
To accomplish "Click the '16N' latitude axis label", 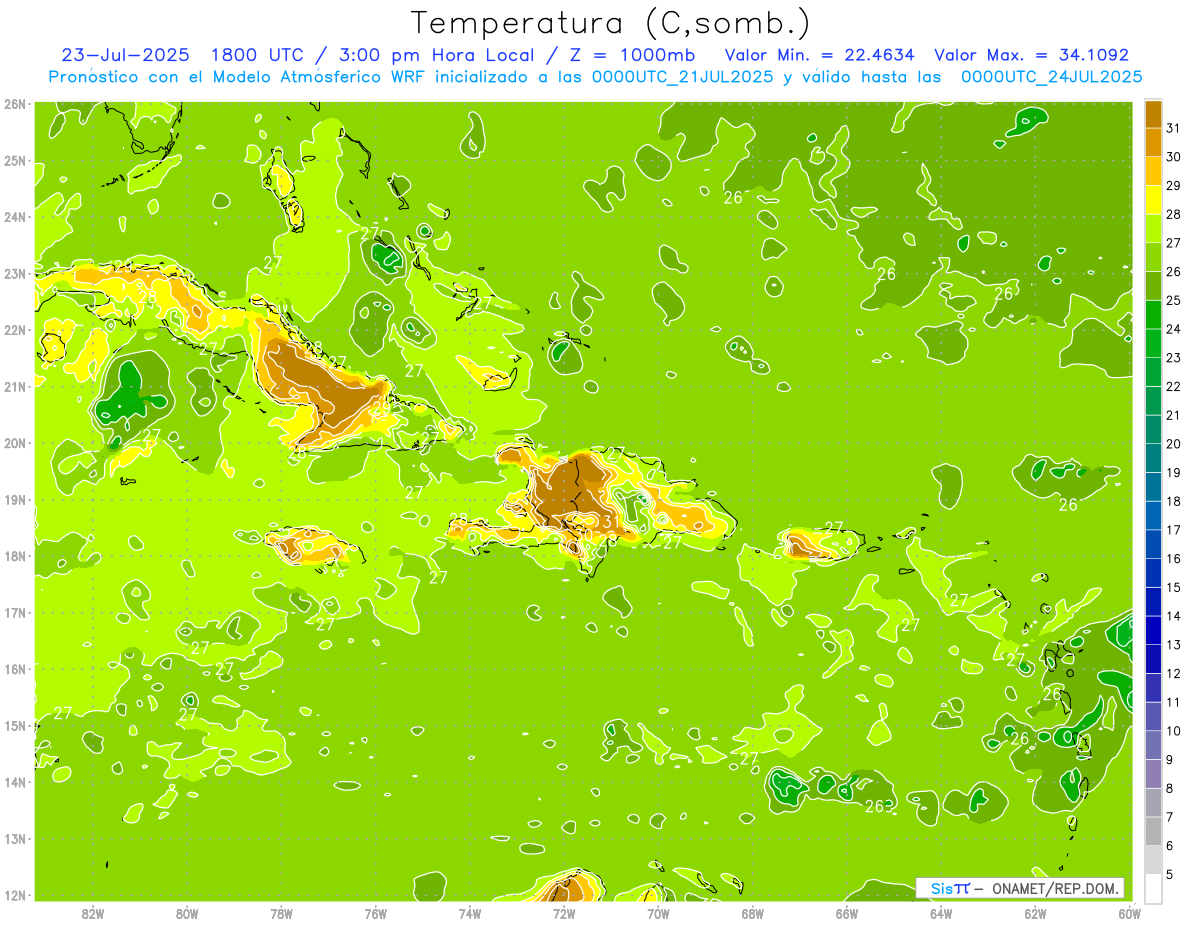I will [15, 669].
